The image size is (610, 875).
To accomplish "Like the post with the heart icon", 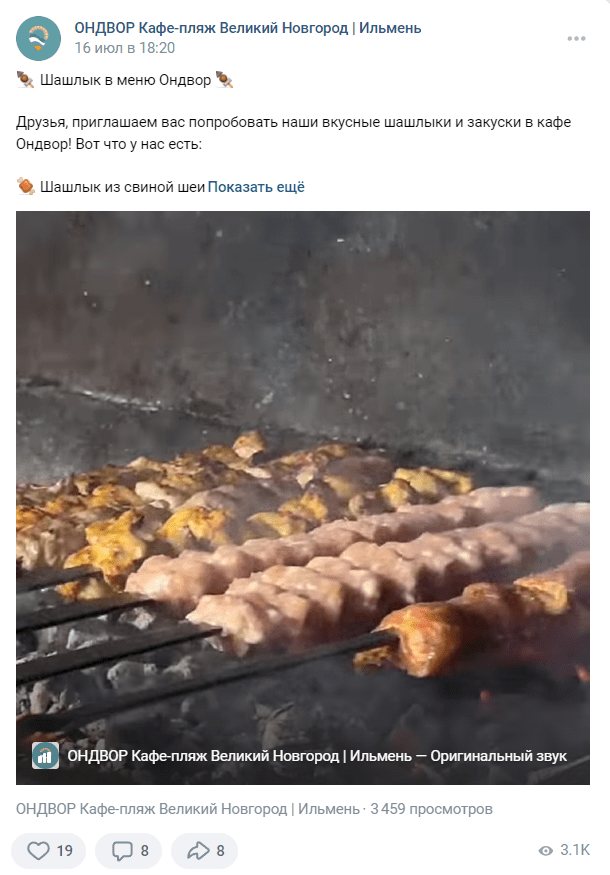I will 39,850.
